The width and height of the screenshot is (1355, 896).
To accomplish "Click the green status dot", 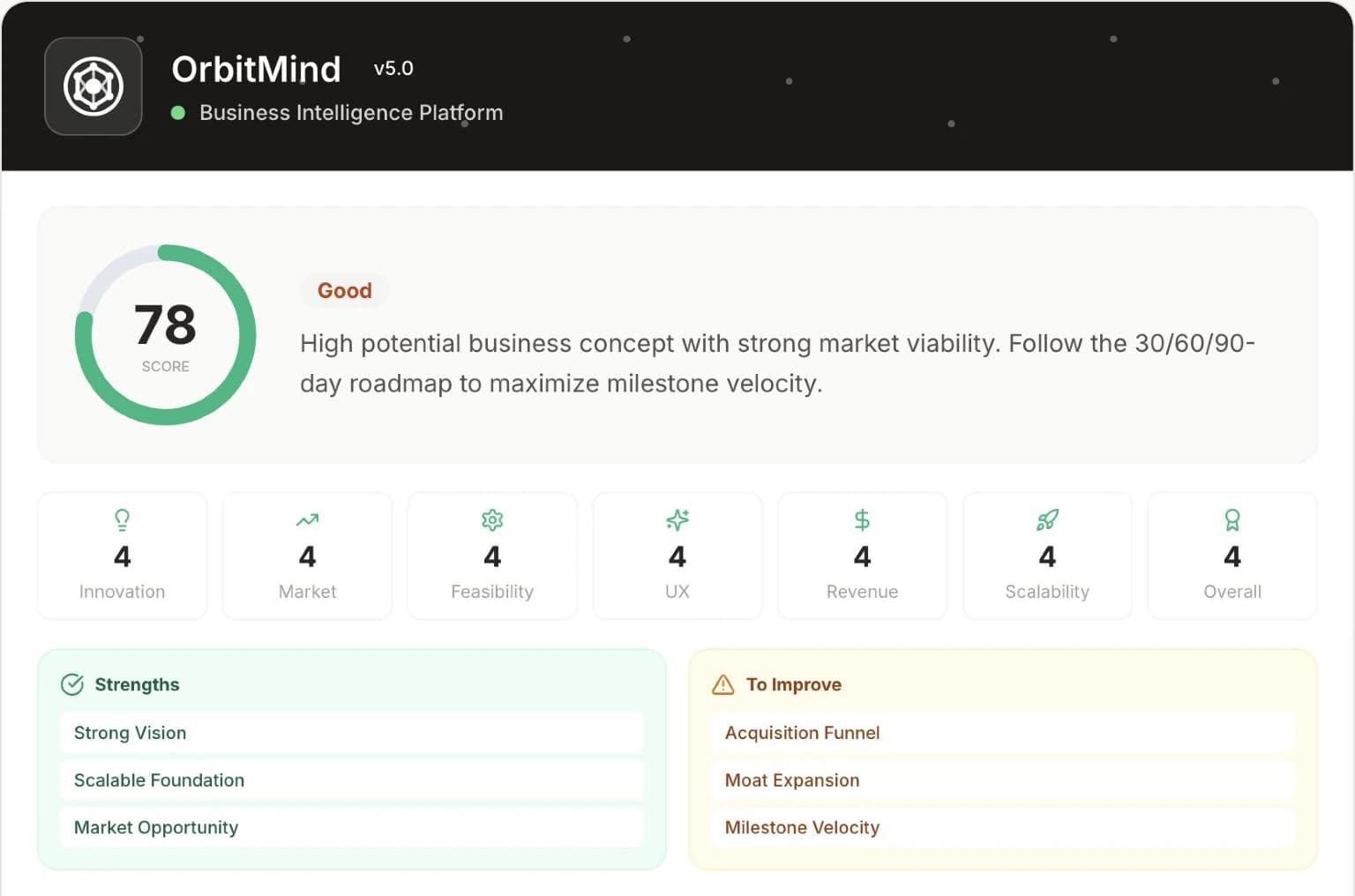I will (178, 113).
